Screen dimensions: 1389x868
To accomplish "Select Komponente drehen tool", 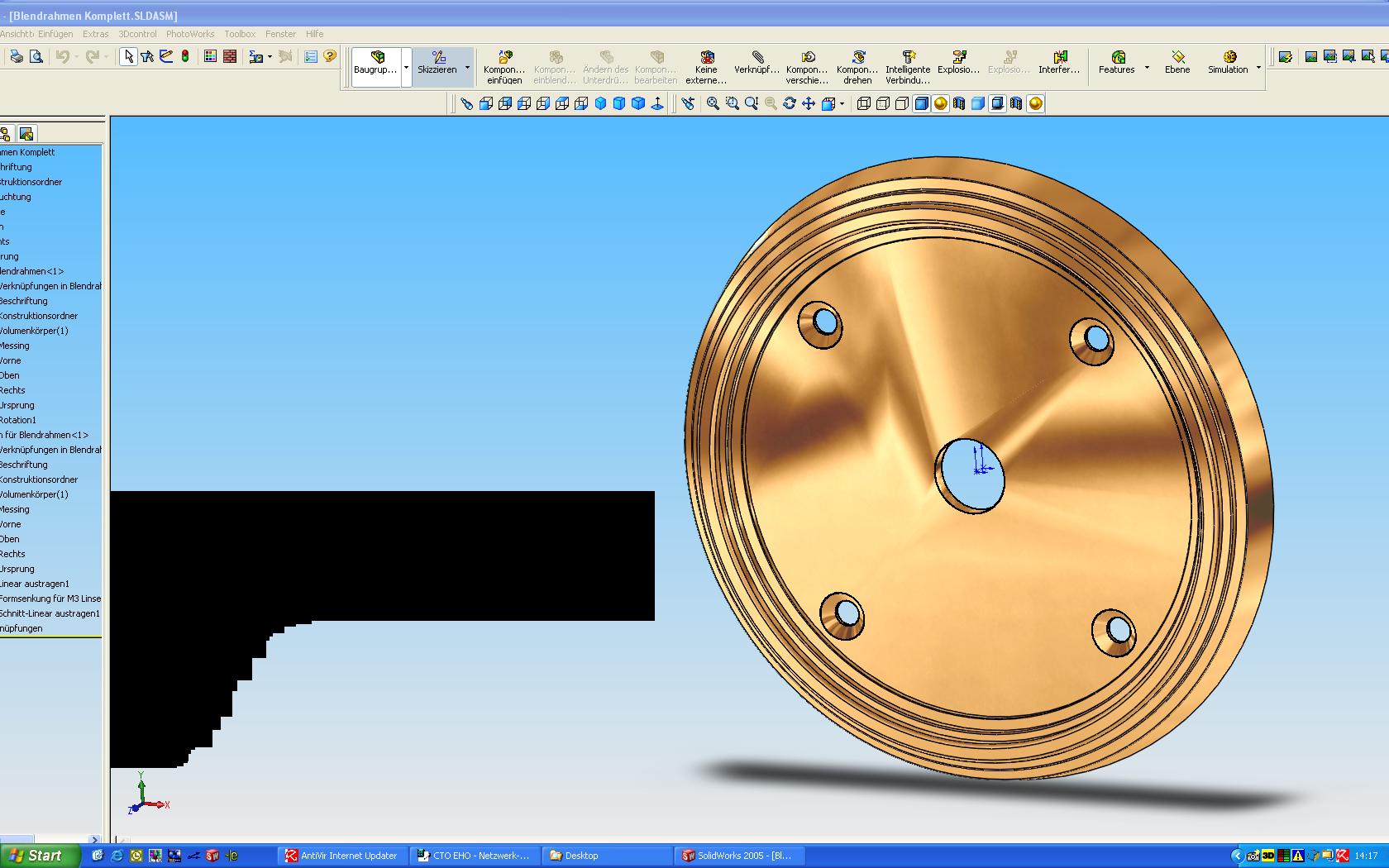I will (x=857, y=66).
